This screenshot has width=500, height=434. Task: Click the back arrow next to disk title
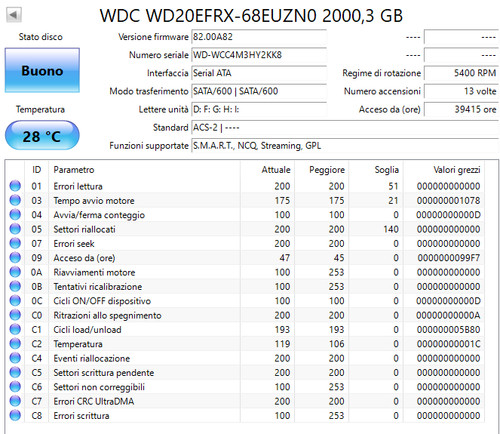coord(14,15)
